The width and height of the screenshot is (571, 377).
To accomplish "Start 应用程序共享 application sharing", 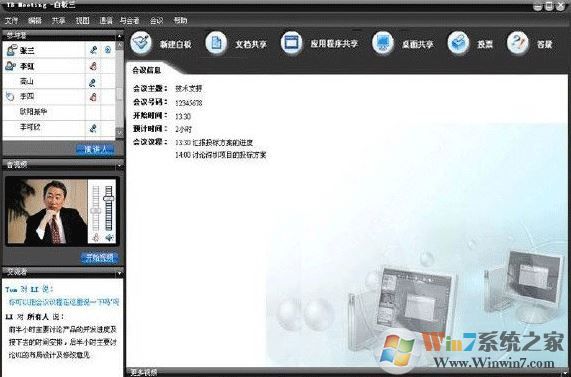I will [x=291, y=43].
